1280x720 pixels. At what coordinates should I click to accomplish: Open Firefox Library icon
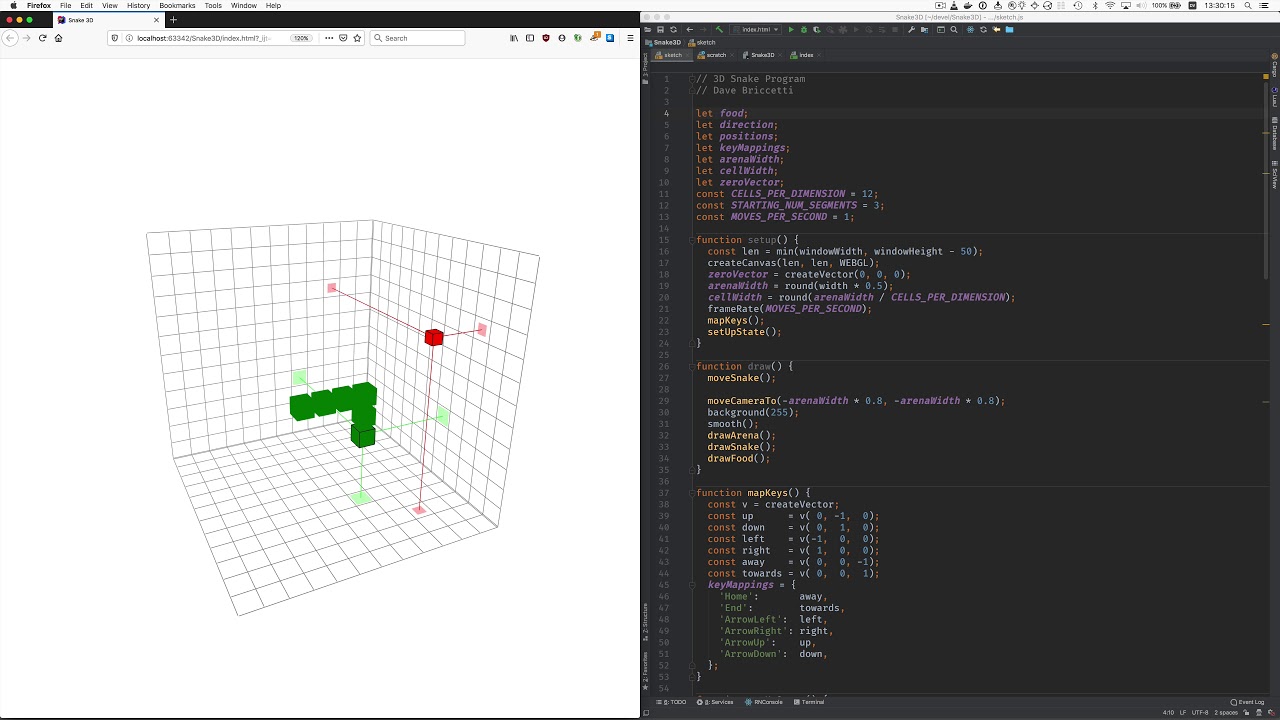pyautogui.click(x=514, y=38)
